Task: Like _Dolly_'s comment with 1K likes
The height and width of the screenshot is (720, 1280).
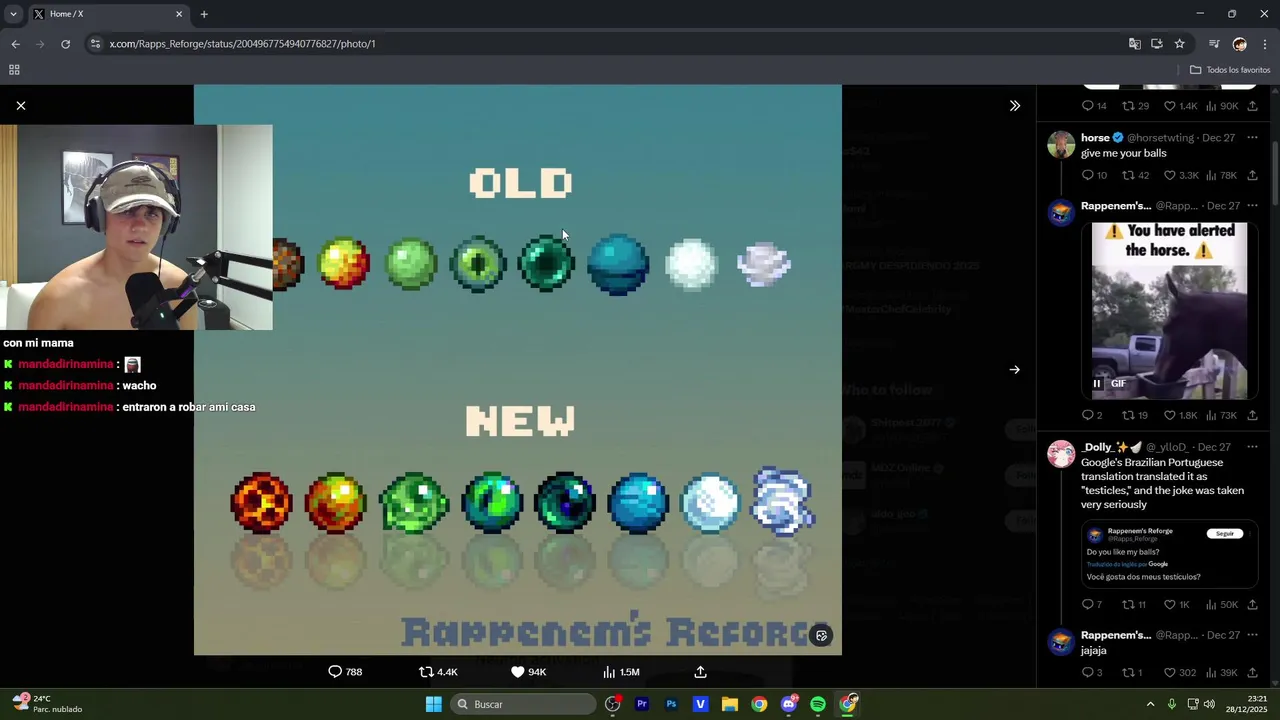Action: (x=1177, y=604)
